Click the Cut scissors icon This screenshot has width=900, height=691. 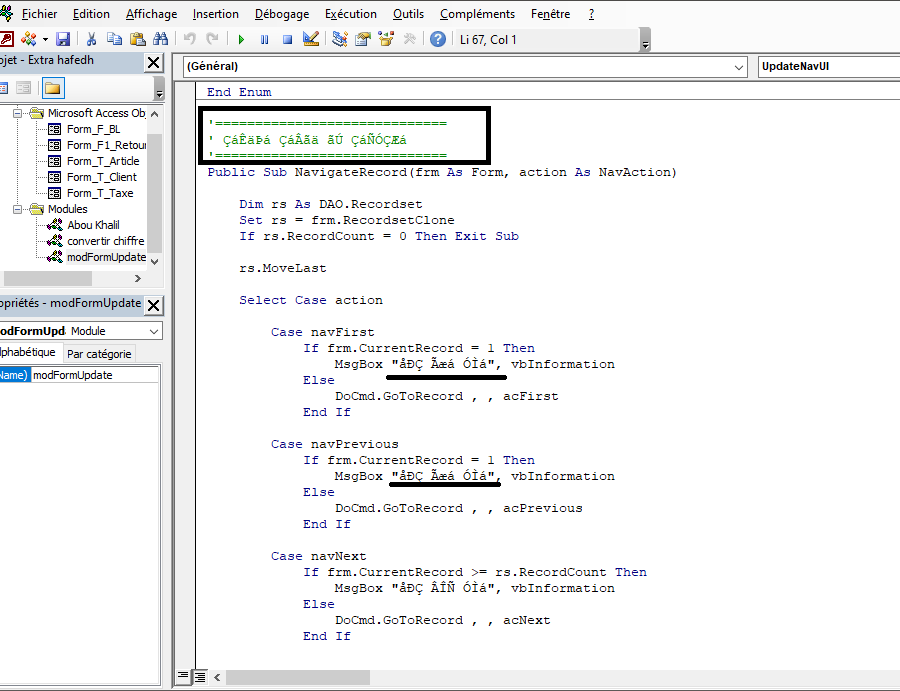91,39
